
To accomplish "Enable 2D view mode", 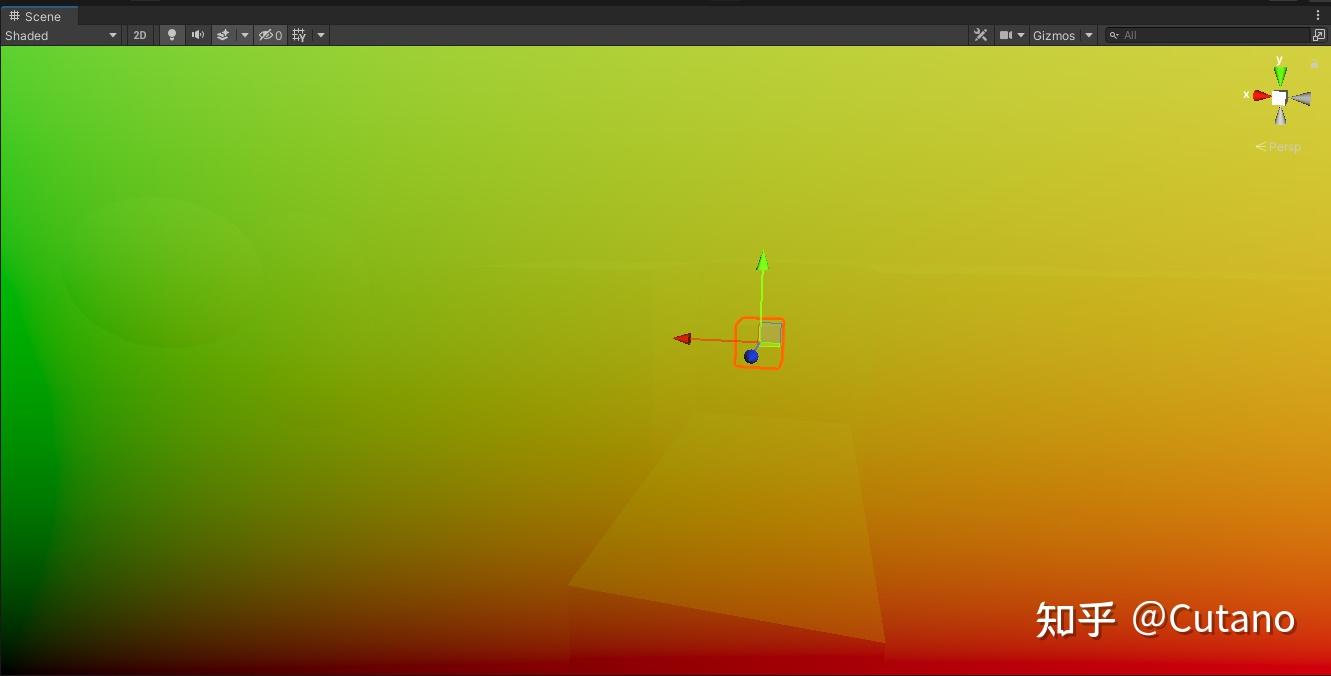I will pyautogui.click(x=139, y=35).
